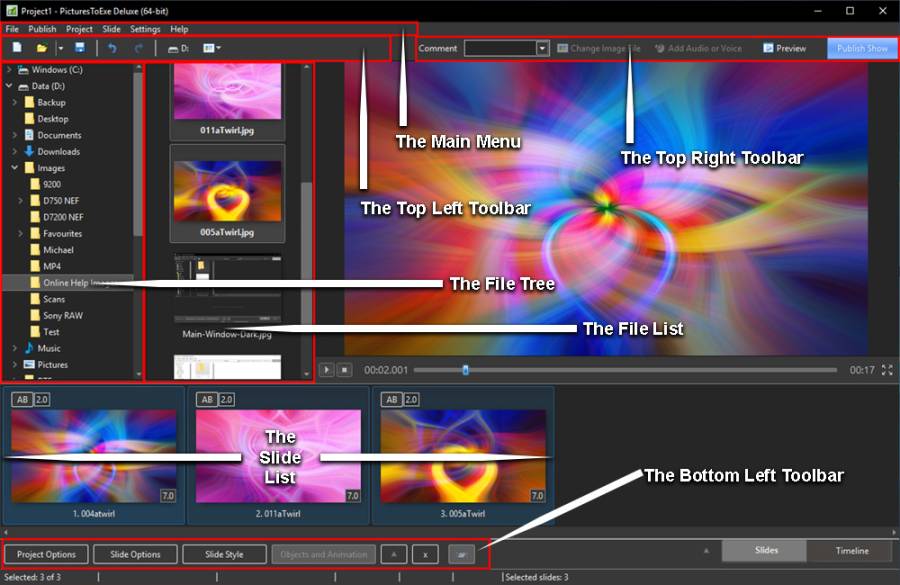Expand the Backup folder in file tree

(15, 103)
